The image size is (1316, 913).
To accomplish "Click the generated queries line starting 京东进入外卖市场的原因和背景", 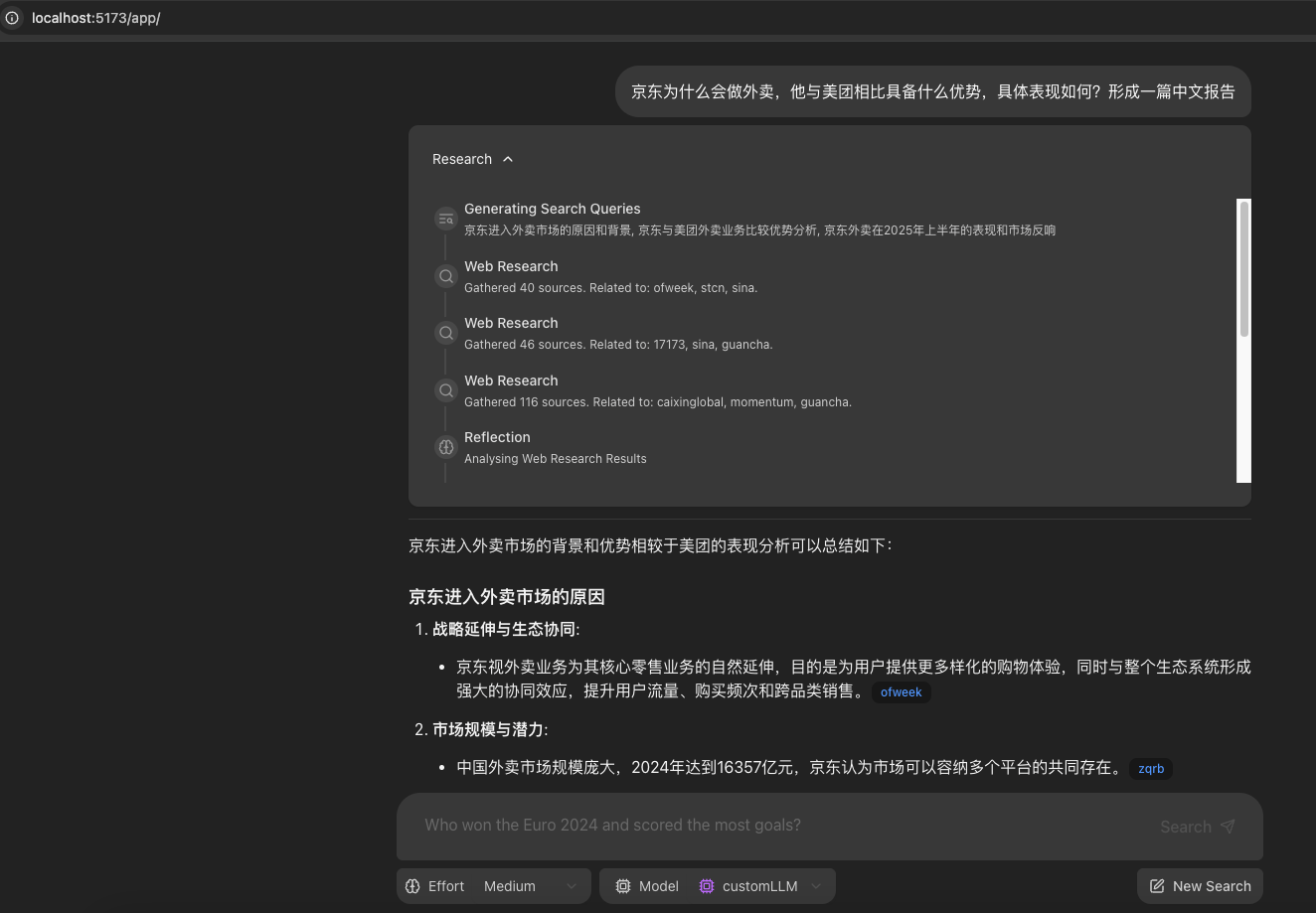I will pyautogui.click(x=759, y=230).
